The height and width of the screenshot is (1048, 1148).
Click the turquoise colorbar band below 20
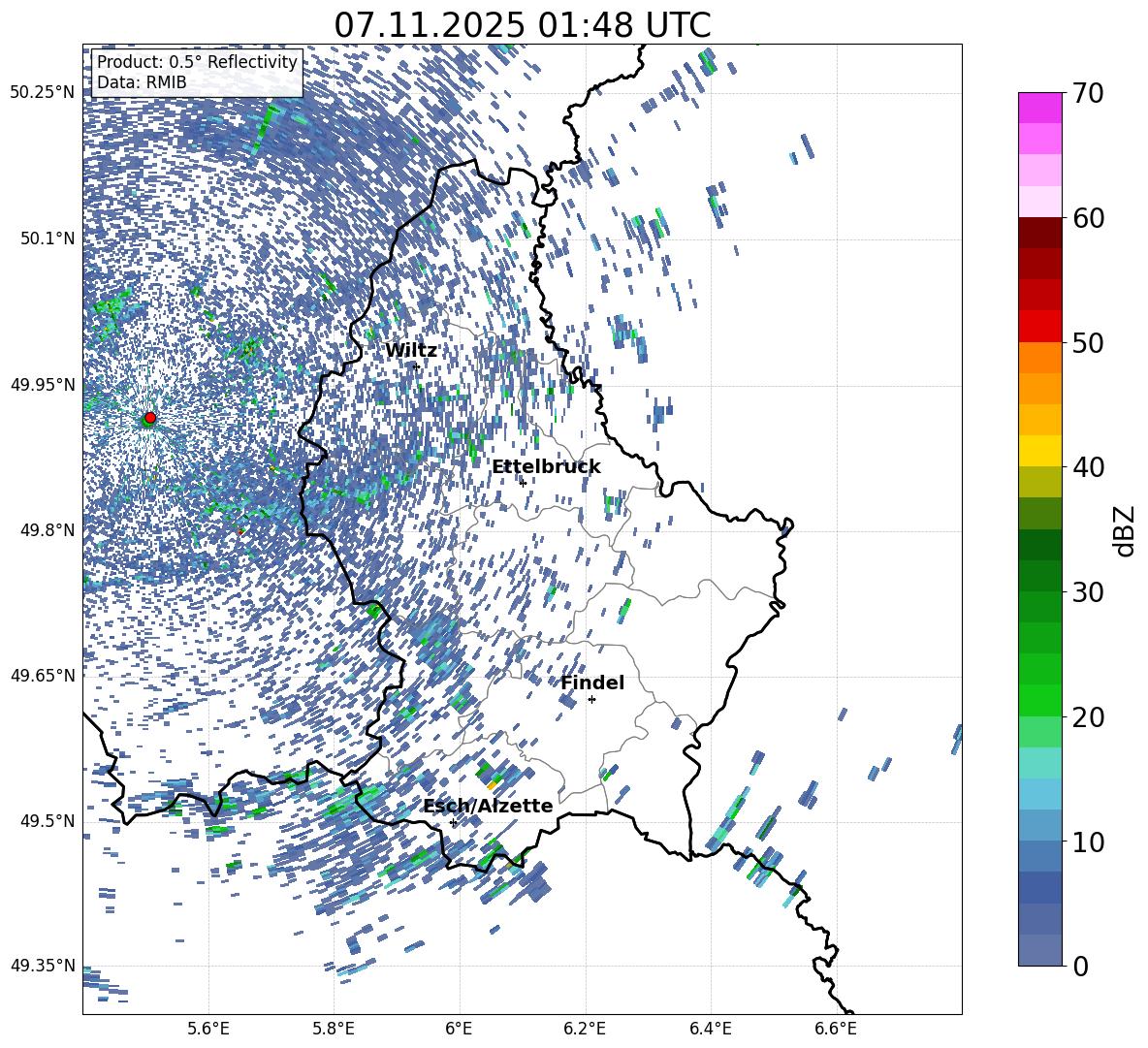pyautogui.click(x=1040, y=763)
